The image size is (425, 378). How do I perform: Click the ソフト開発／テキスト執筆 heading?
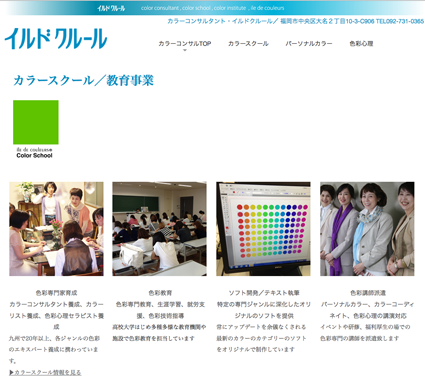(x=264, y=293)
